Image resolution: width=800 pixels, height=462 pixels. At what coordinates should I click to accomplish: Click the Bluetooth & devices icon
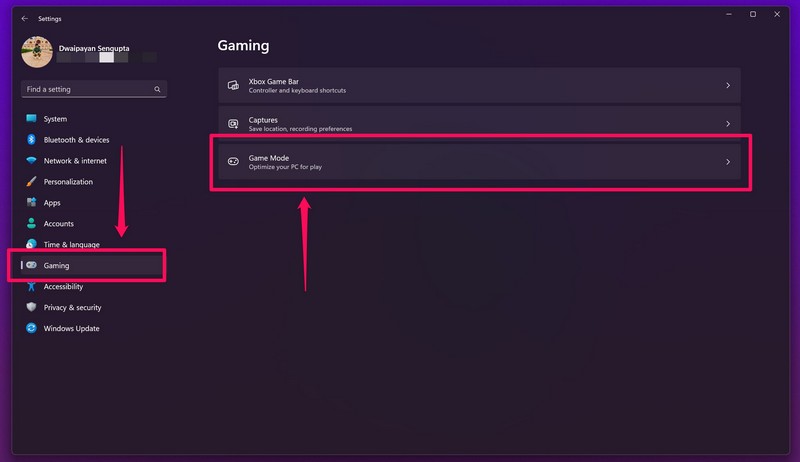click(31, 140)
